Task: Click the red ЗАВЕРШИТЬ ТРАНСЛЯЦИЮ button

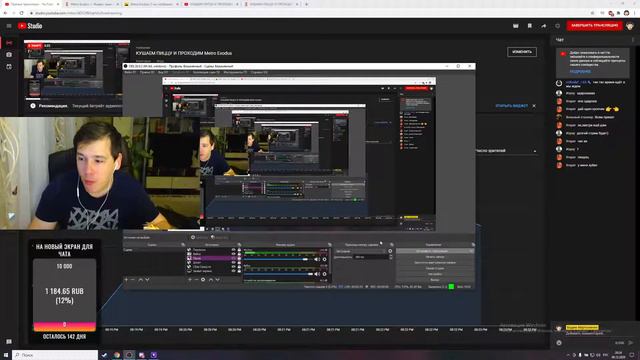Action: point(595,26)
